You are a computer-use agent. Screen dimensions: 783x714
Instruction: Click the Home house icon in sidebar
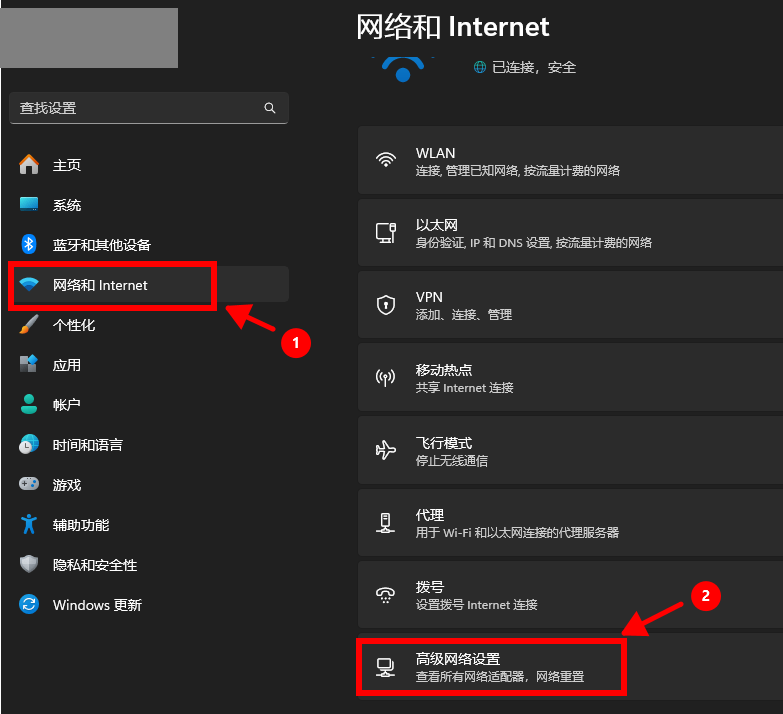[x=30, y=165]
